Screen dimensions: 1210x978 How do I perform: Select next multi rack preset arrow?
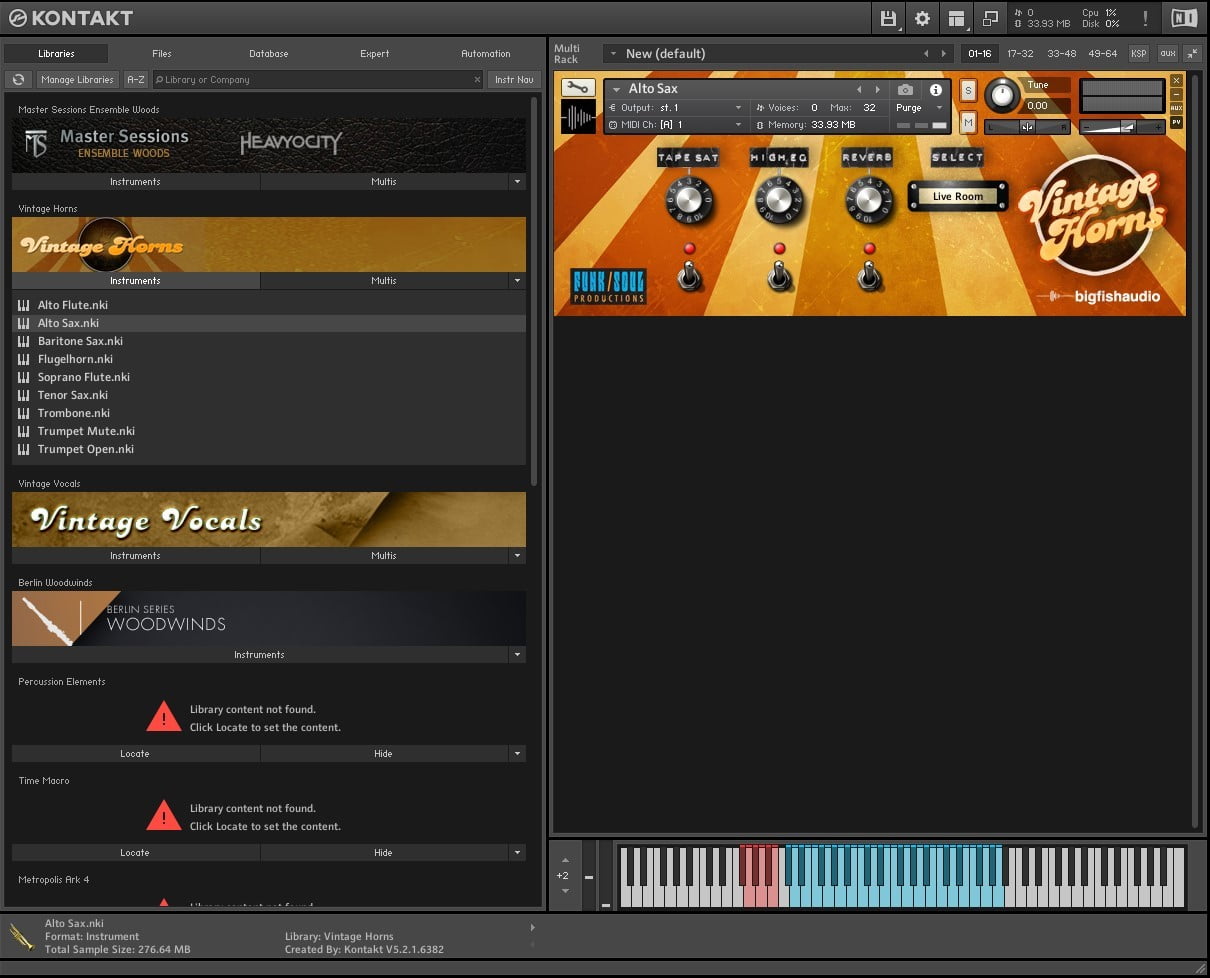[944, 53]
